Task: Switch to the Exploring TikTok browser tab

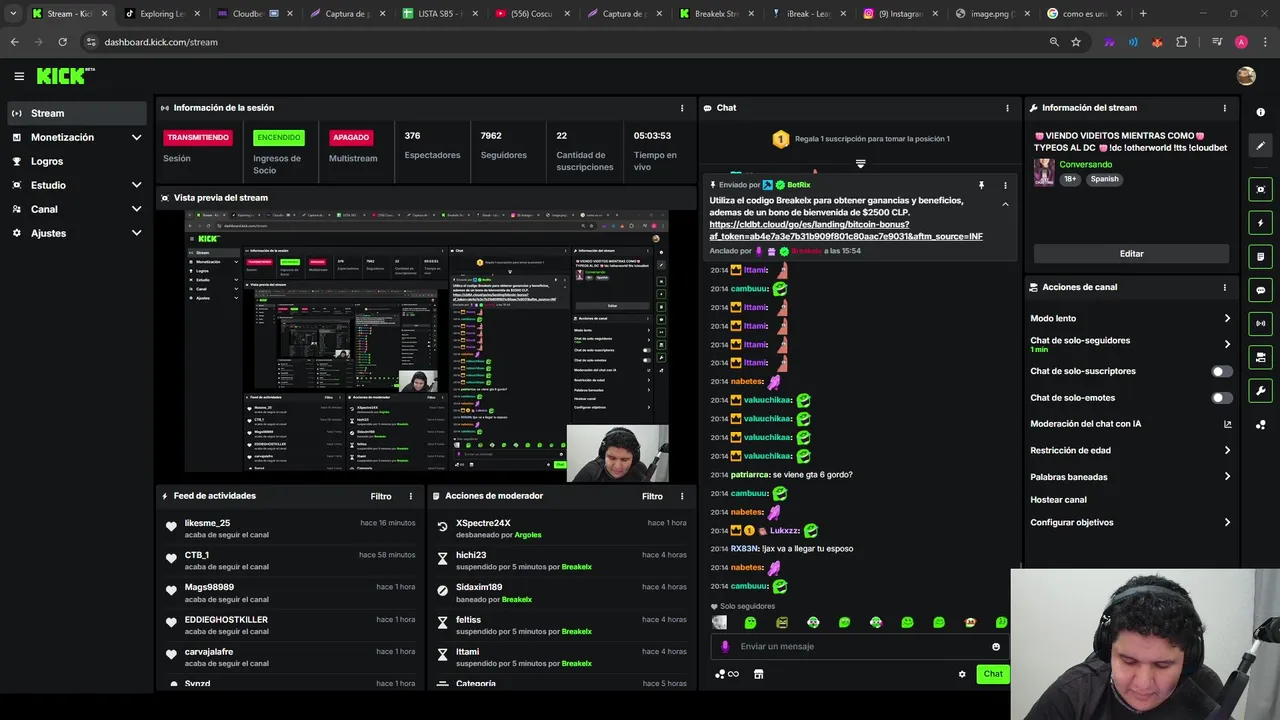Action: [160, 14]
